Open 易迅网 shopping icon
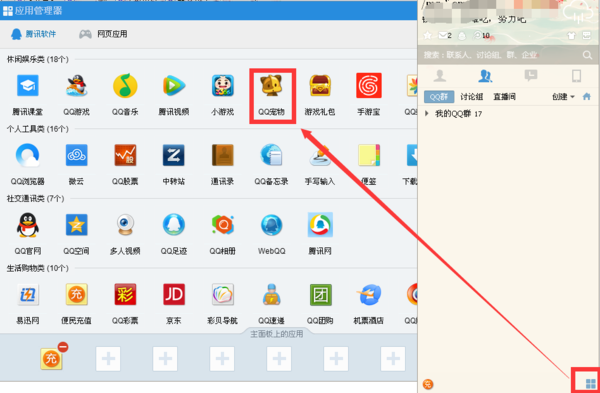Viewport: 600px width, 393px height. tap(28, 294)
